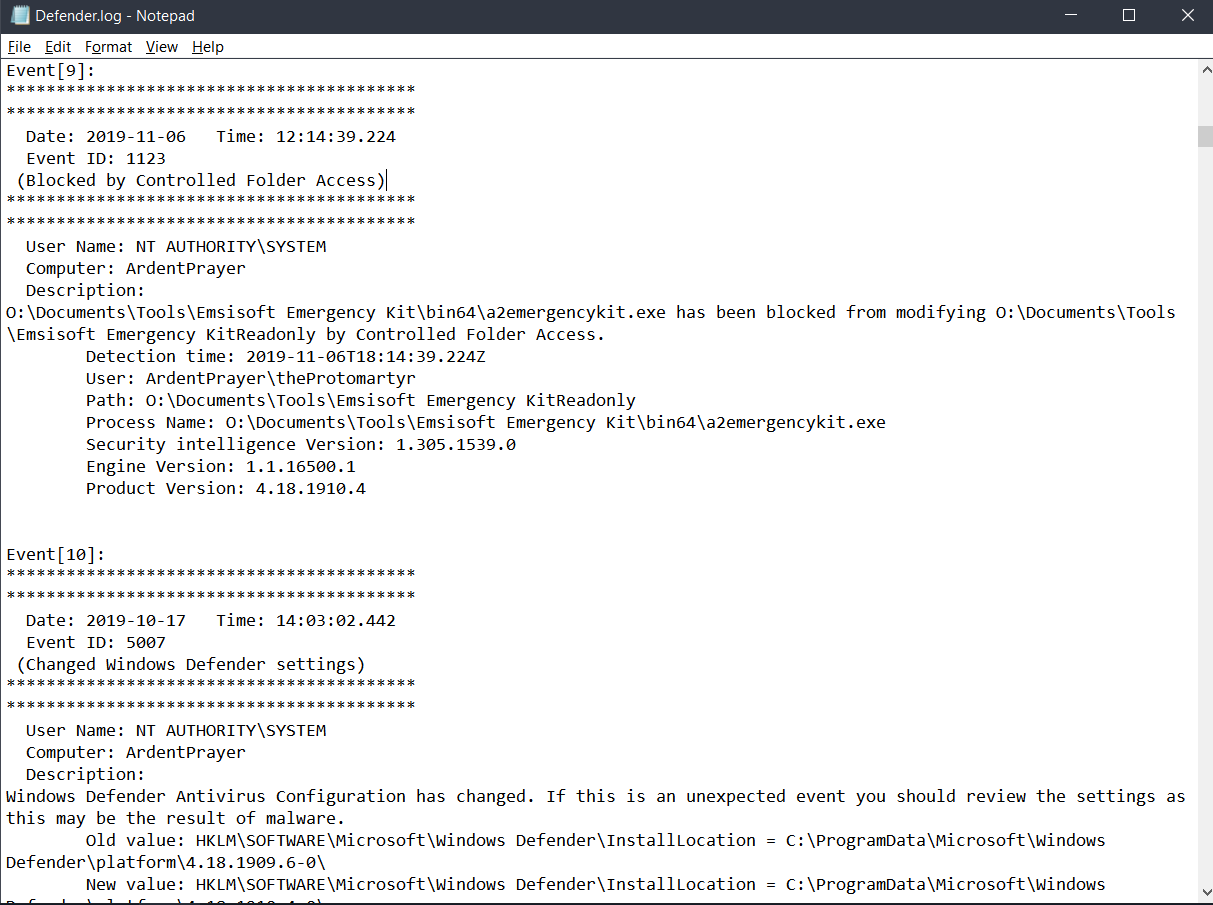Image resolution: width=1213 pixels, height=905 pixels.
Task: Open the Edit menu
Action: coord(58,47)
